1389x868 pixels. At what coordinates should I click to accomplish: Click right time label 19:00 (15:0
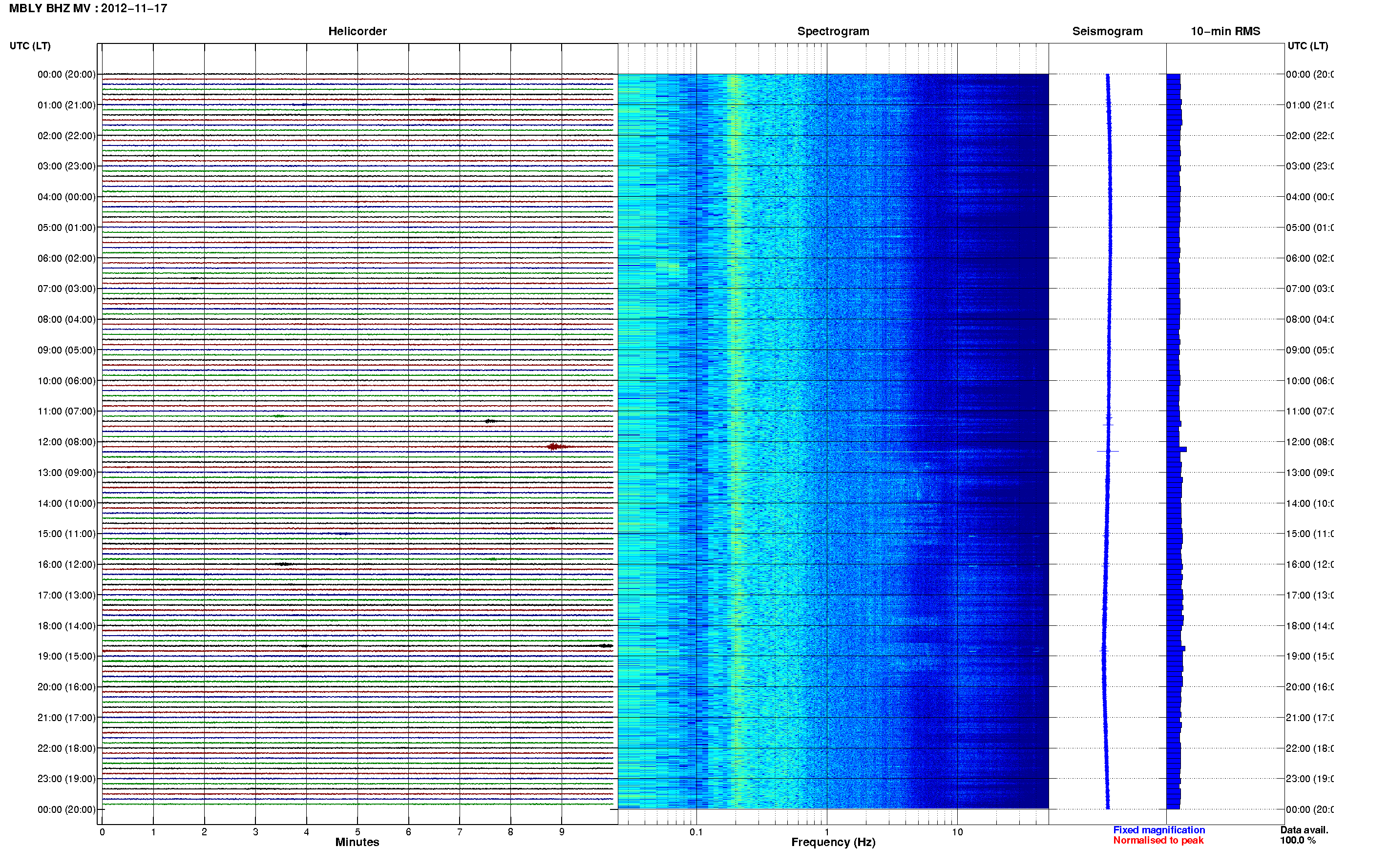pyautogui.click(x=1310, y=656)
